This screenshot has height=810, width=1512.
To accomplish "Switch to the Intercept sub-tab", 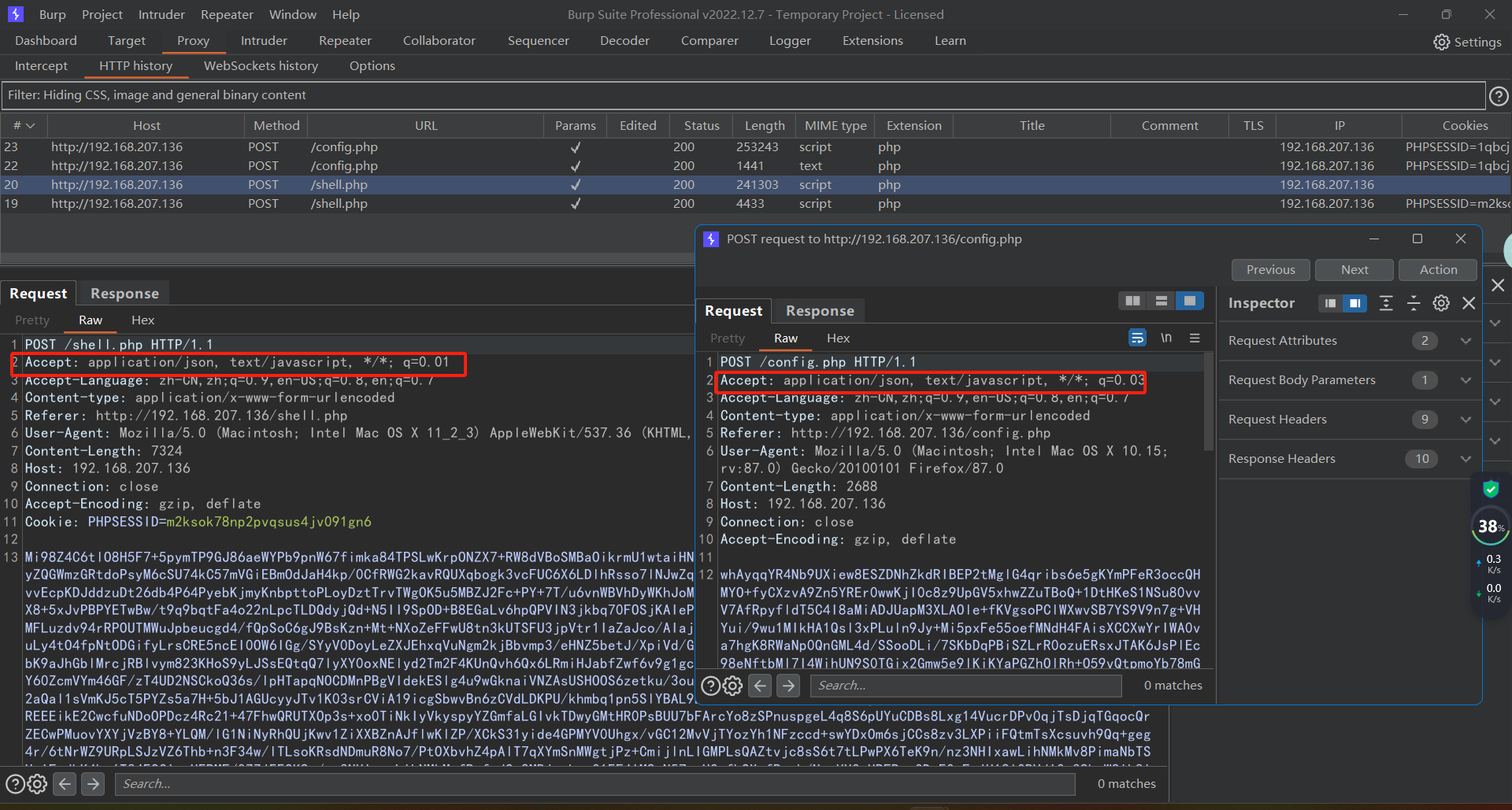I will 41,66.
